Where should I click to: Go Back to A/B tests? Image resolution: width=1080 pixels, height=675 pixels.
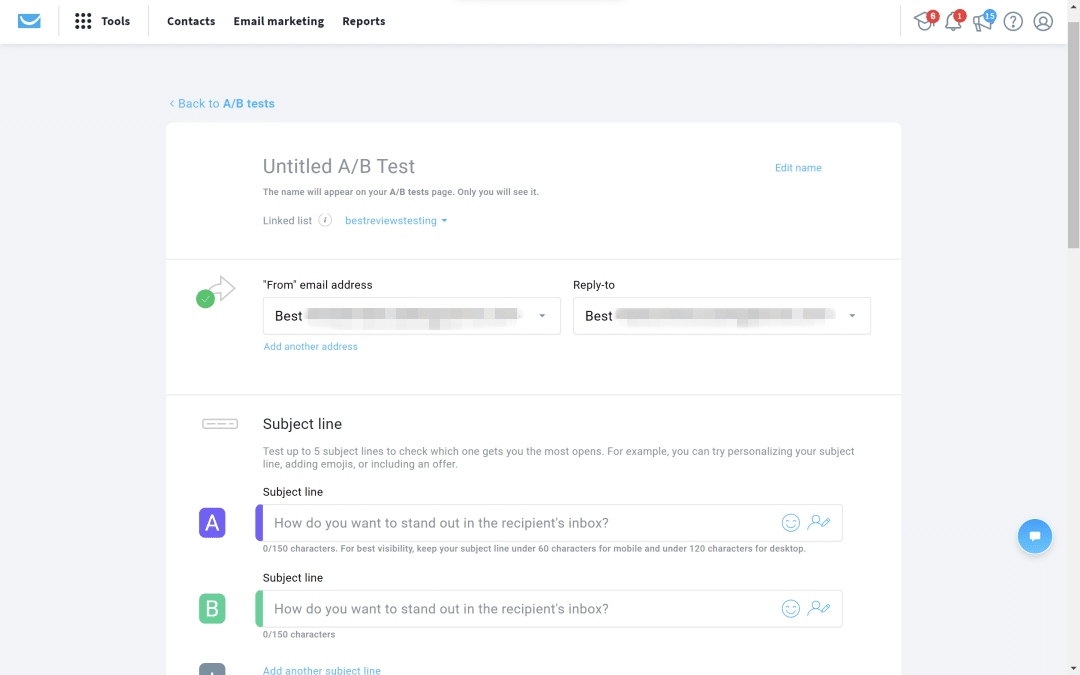point(222,103)
